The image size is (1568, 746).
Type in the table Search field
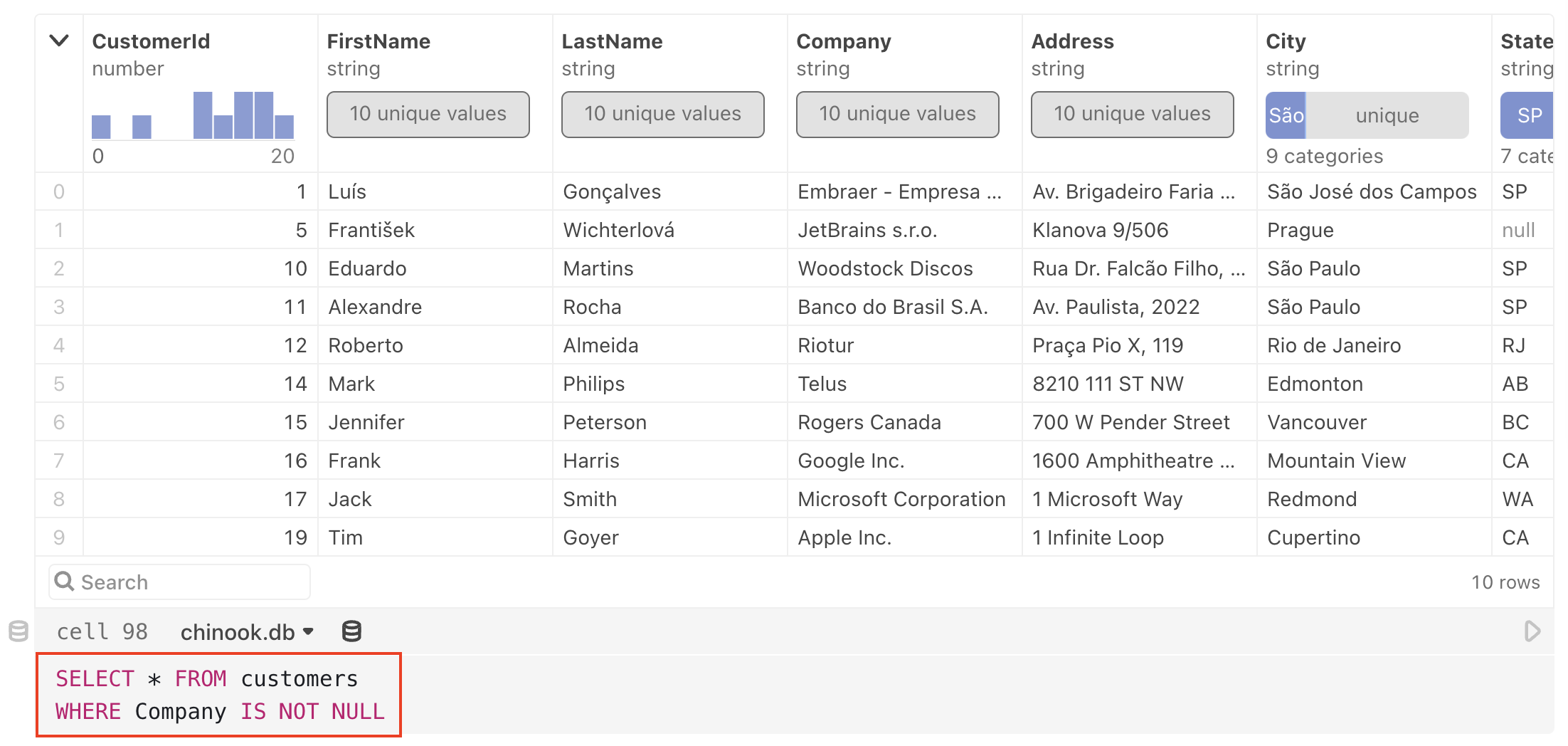point(192,582)
